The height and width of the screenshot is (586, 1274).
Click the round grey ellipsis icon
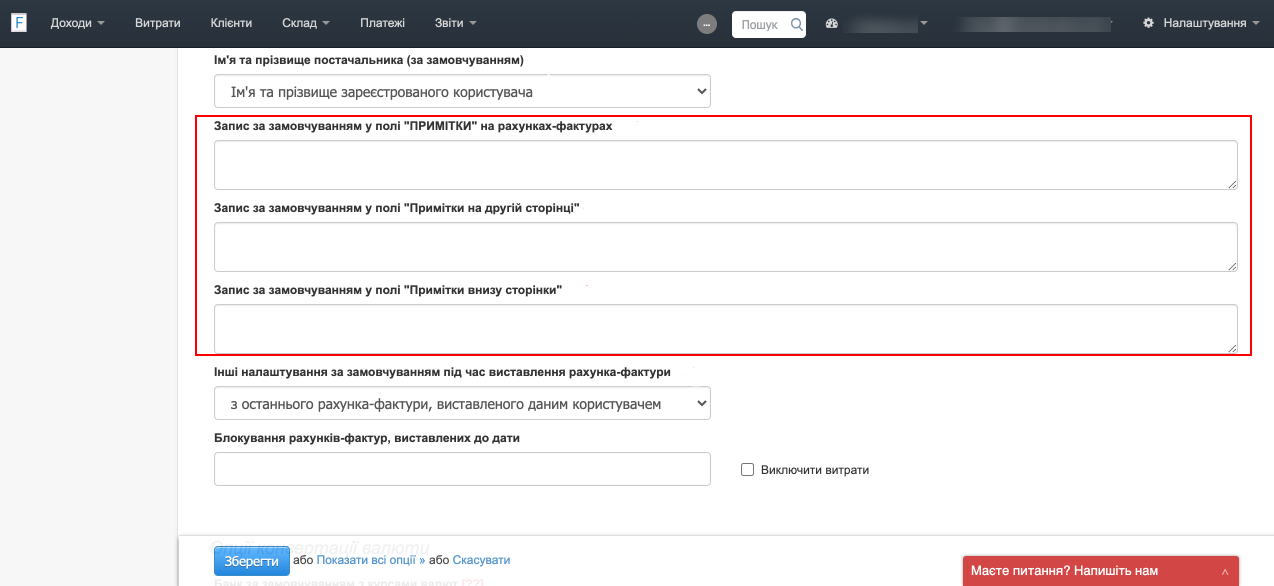tap(707, 24)
